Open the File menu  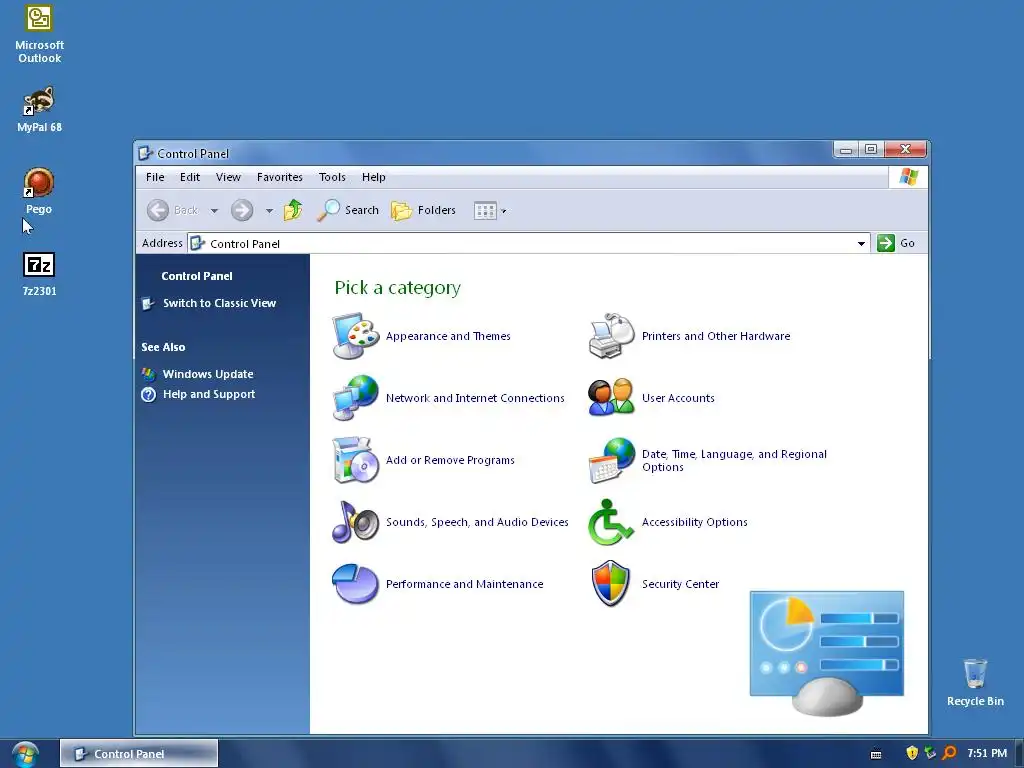pos(155,177)
